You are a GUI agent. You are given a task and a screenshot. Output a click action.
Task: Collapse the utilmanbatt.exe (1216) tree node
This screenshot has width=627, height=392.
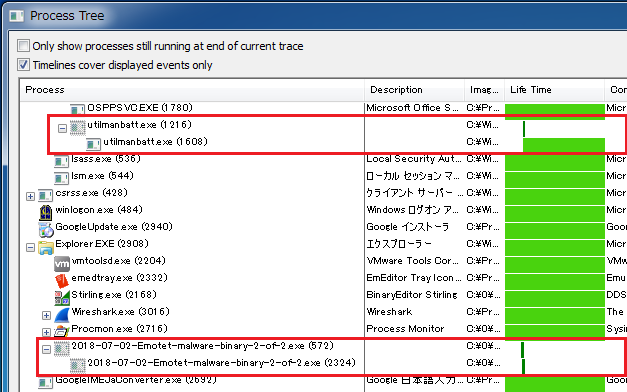[62, 128]
